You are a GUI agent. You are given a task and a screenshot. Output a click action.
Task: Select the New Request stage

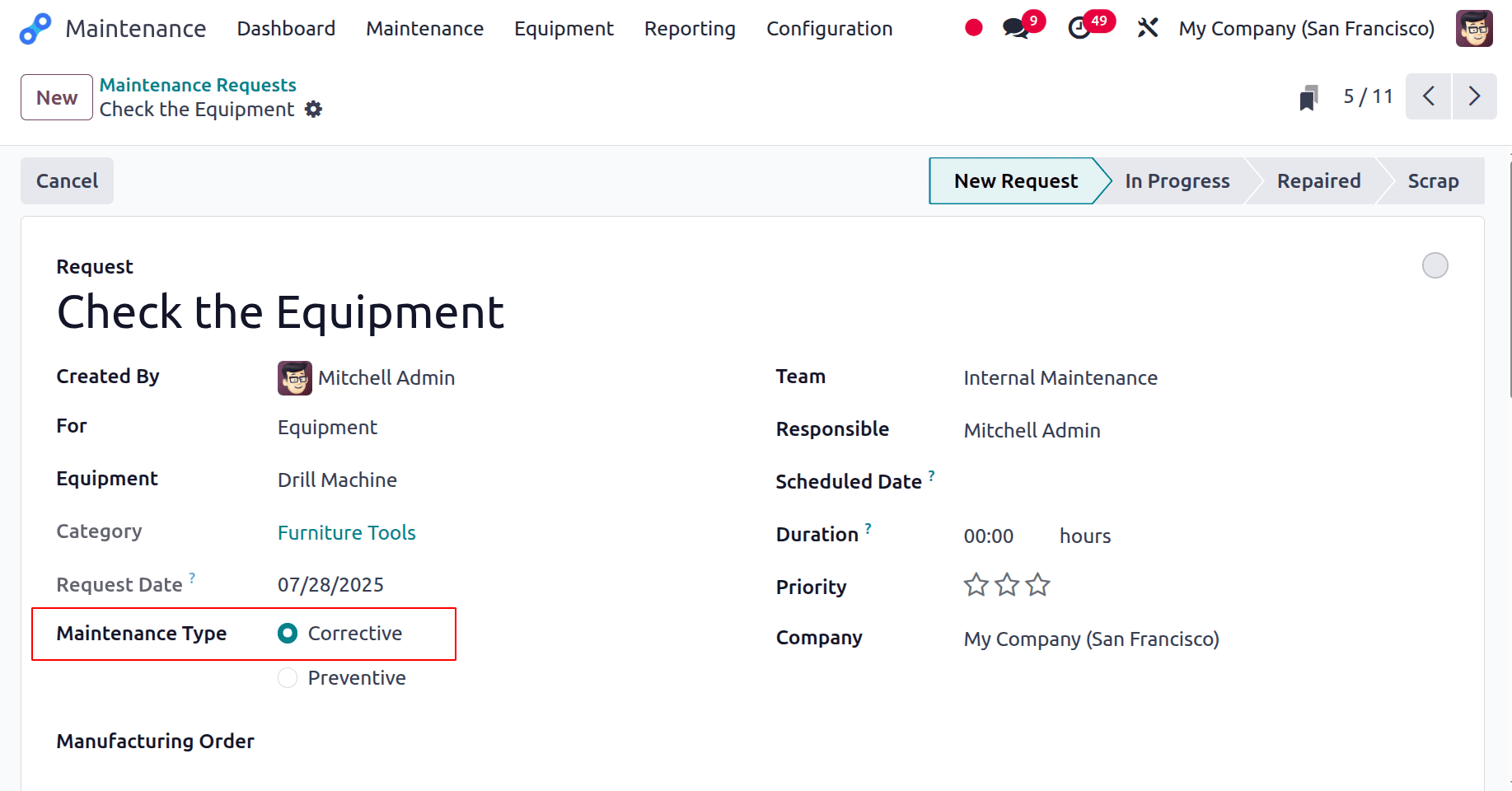click(1016, 180)
